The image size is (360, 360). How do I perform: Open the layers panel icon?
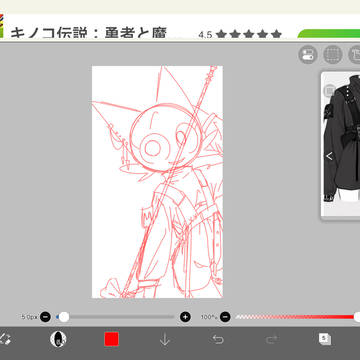(x=325, y=339)
